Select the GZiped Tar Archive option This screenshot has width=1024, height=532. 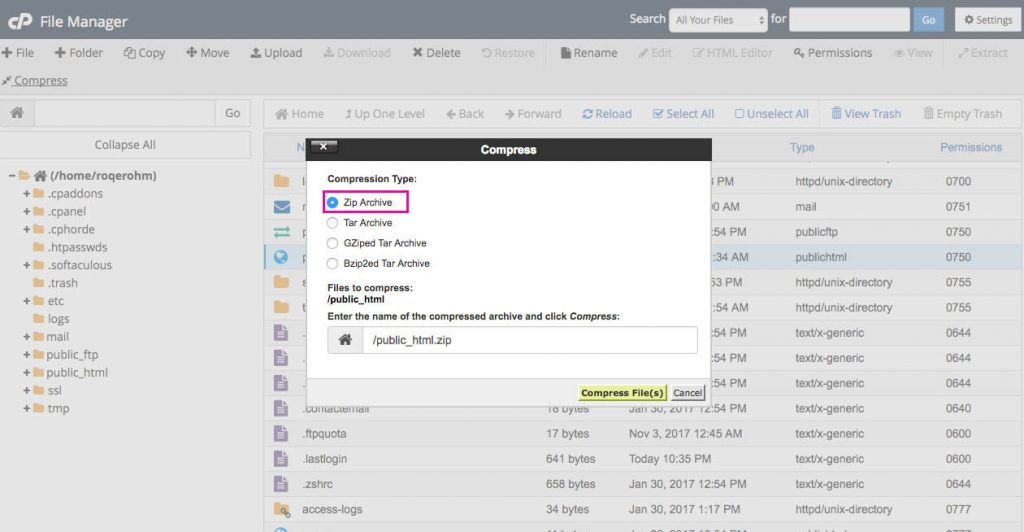pos(333,243)
